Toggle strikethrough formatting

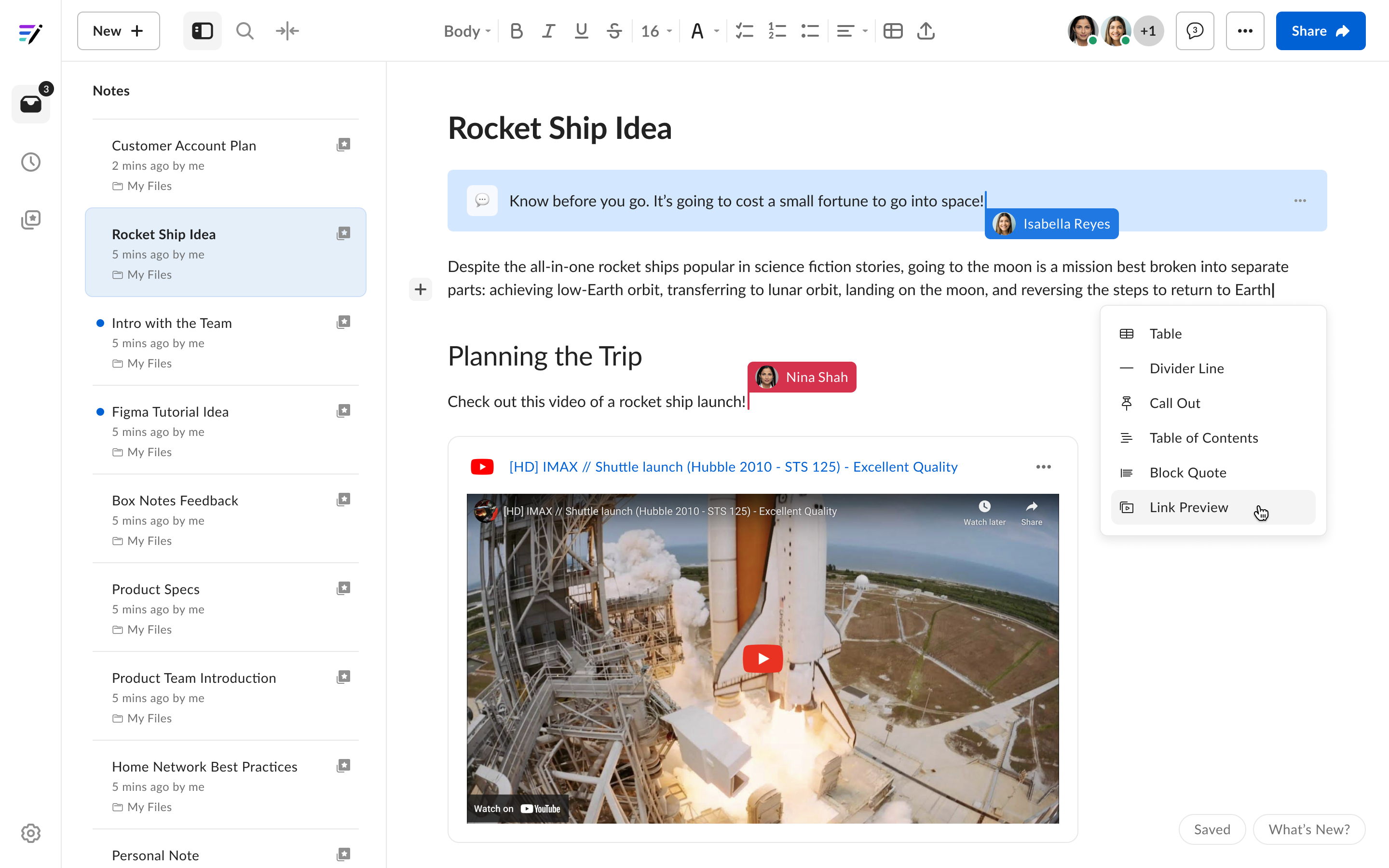(x=614, y=31)
